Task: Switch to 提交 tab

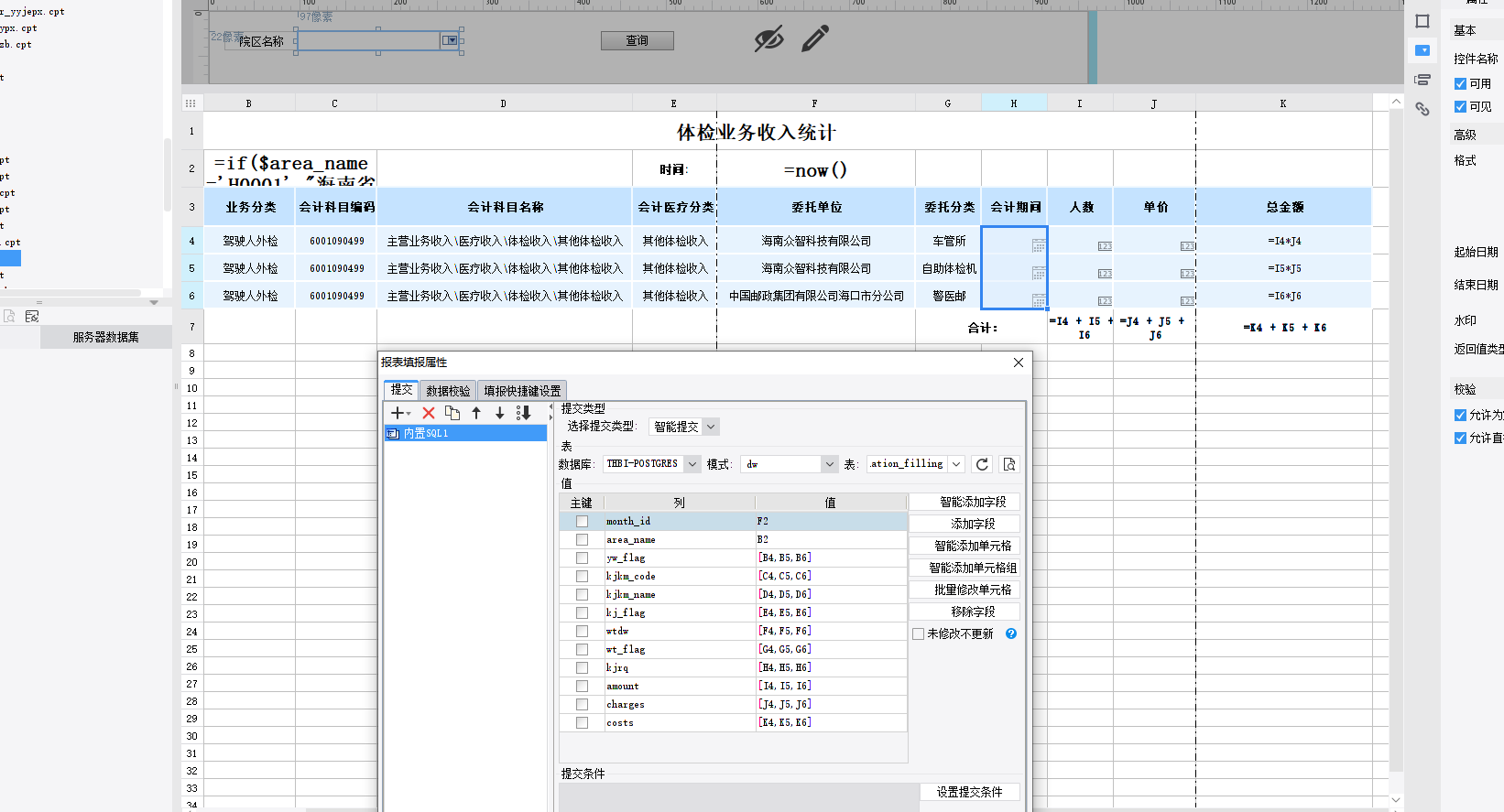Action: point(401,389)
